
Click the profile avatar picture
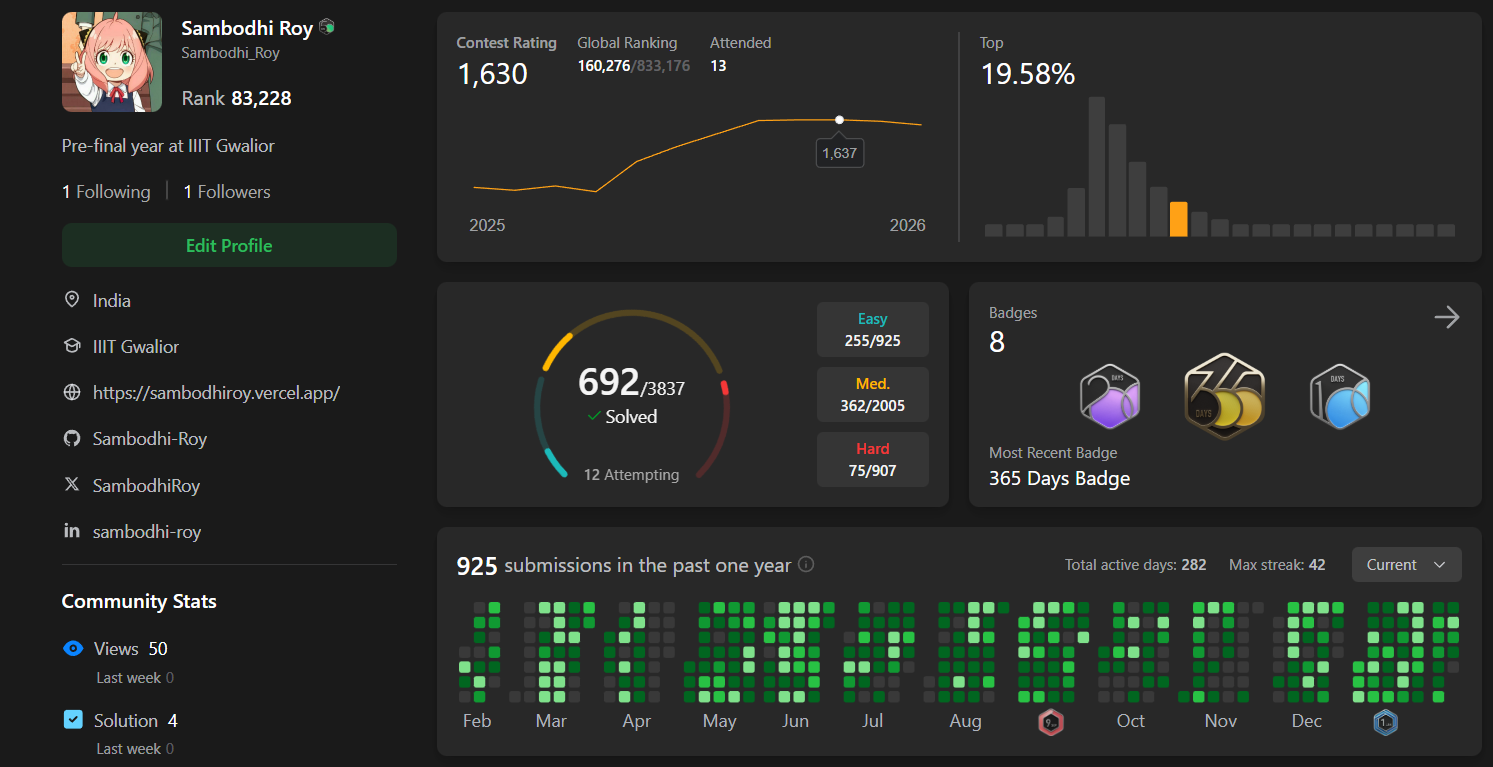(x=112, y=62)
